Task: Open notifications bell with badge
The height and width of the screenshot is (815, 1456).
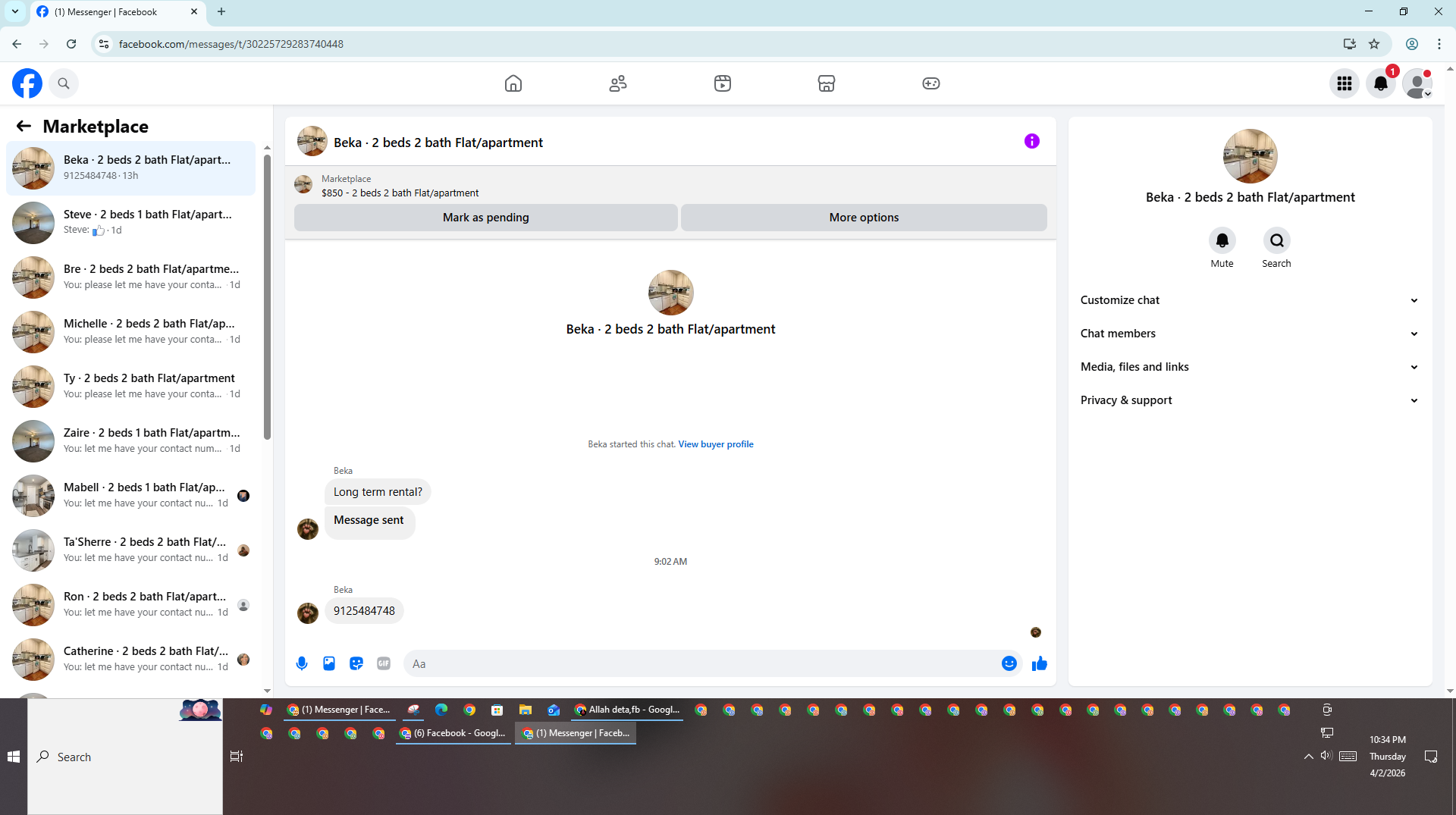Action: (x=1381, y=83)
